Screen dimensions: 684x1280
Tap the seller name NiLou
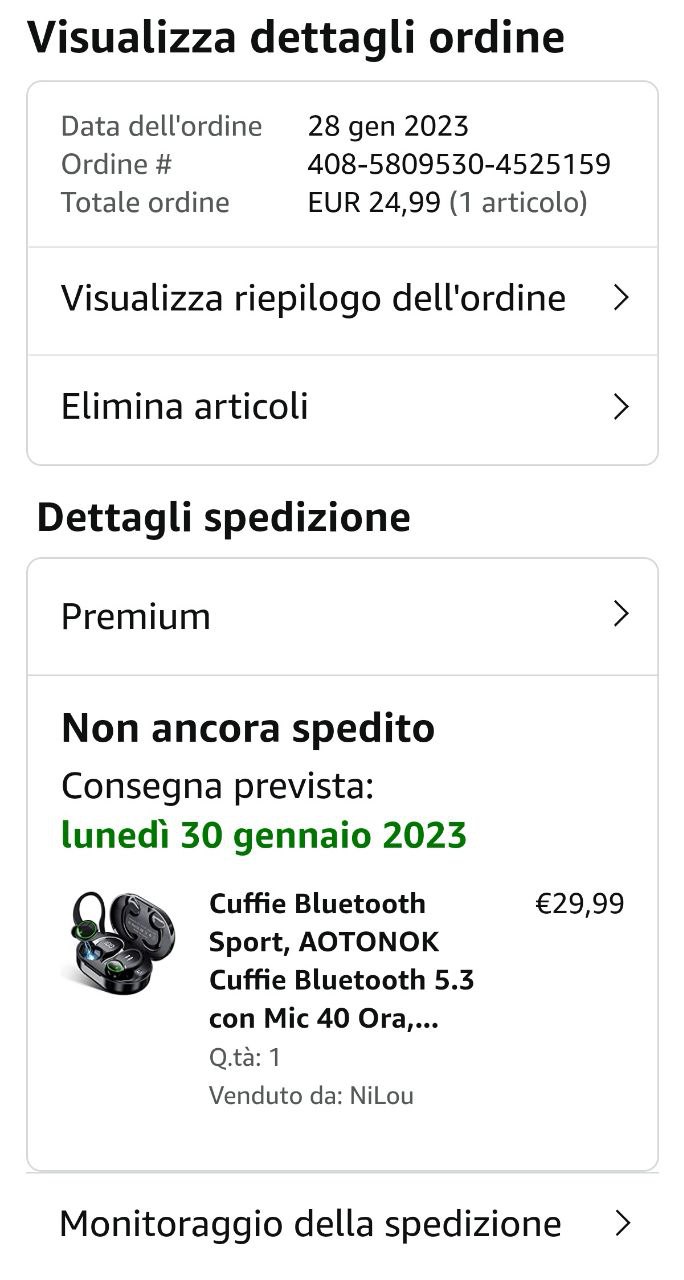381,1096
